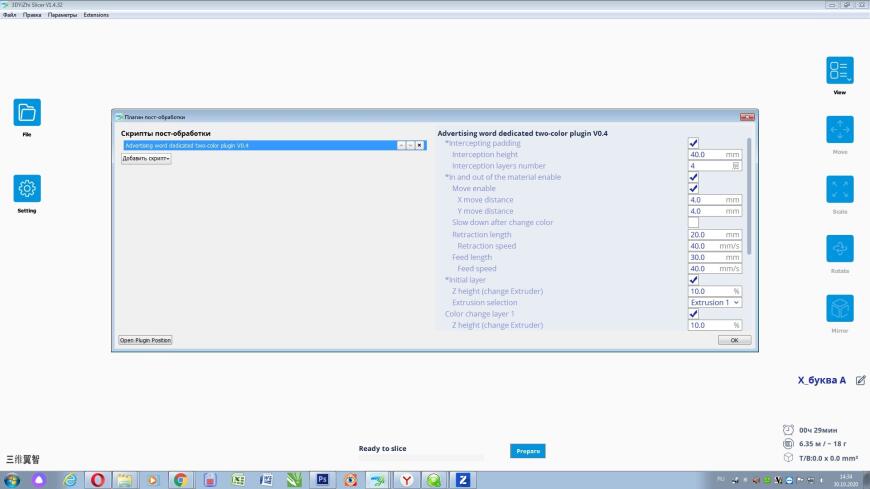Click the slicing progress bar
870x489 pixels.
click(421, 458)
